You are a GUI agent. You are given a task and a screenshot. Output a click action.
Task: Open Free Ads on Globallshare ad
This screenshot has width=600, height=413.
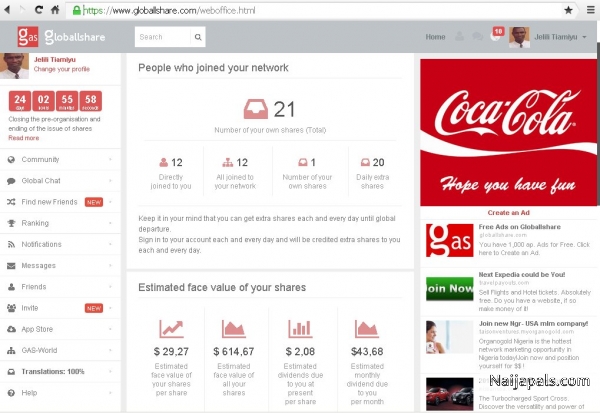tap(520, 227)
